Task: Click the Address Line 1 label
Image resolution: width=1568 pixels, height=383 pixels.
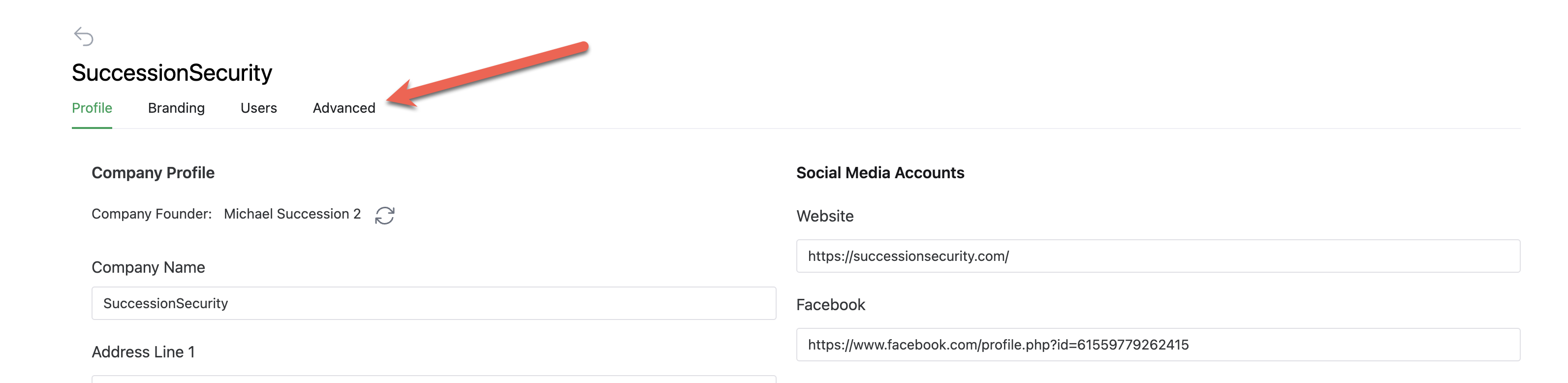Action: [x=143, y=352]
